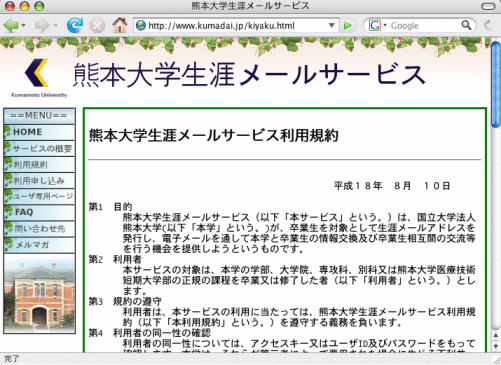501x365 pixels.
Task: Click the toolbar toggle pill button
Action: point(488,6)
